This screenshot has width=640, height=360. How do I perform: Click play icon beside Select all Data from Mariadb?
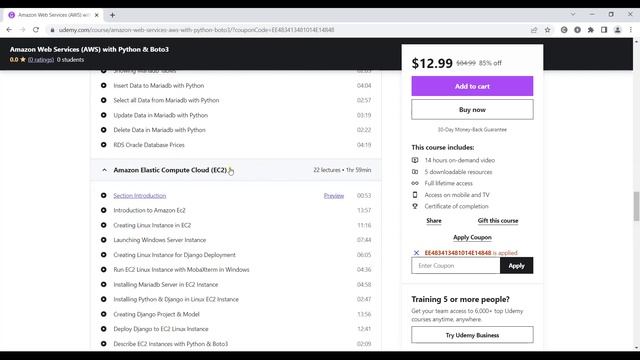[104, 100]
